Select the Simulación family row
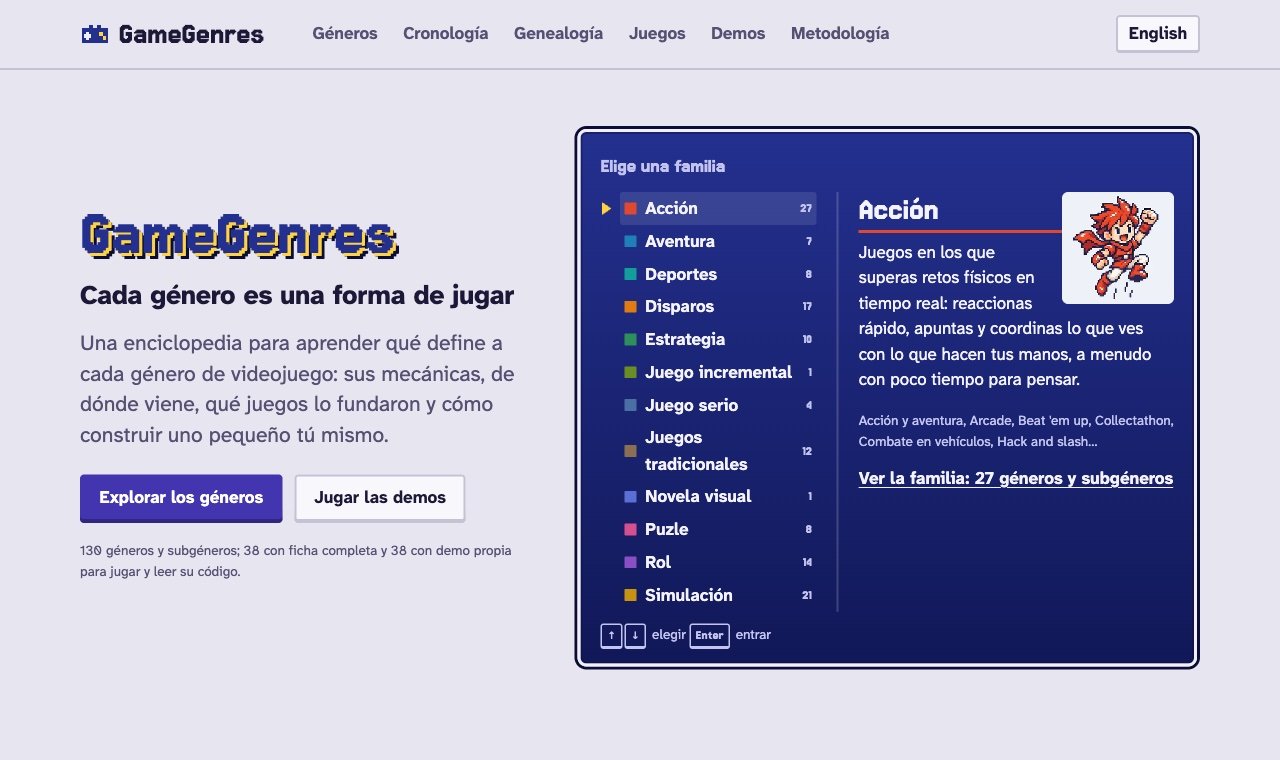The image size is (1280, 760). tap(718, 595)
